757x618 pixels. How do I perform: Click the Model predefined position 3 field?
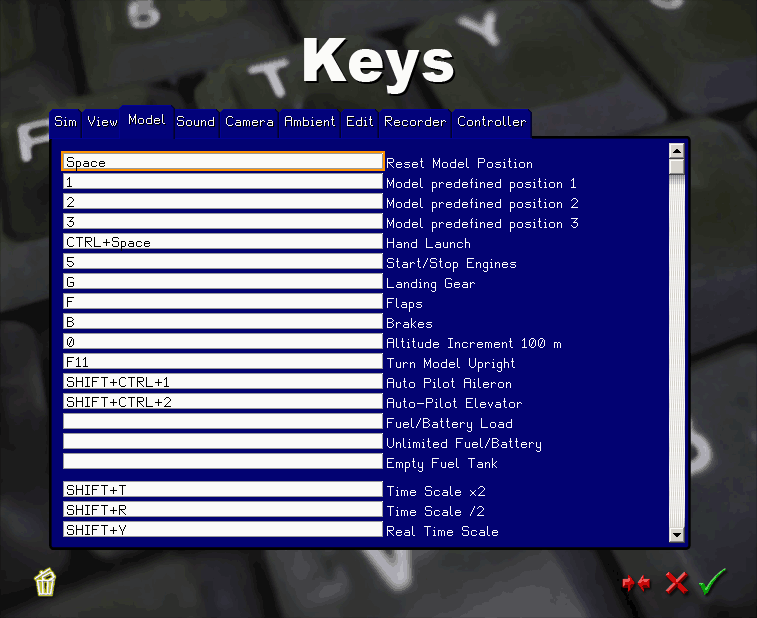click(x=223, y=222)
